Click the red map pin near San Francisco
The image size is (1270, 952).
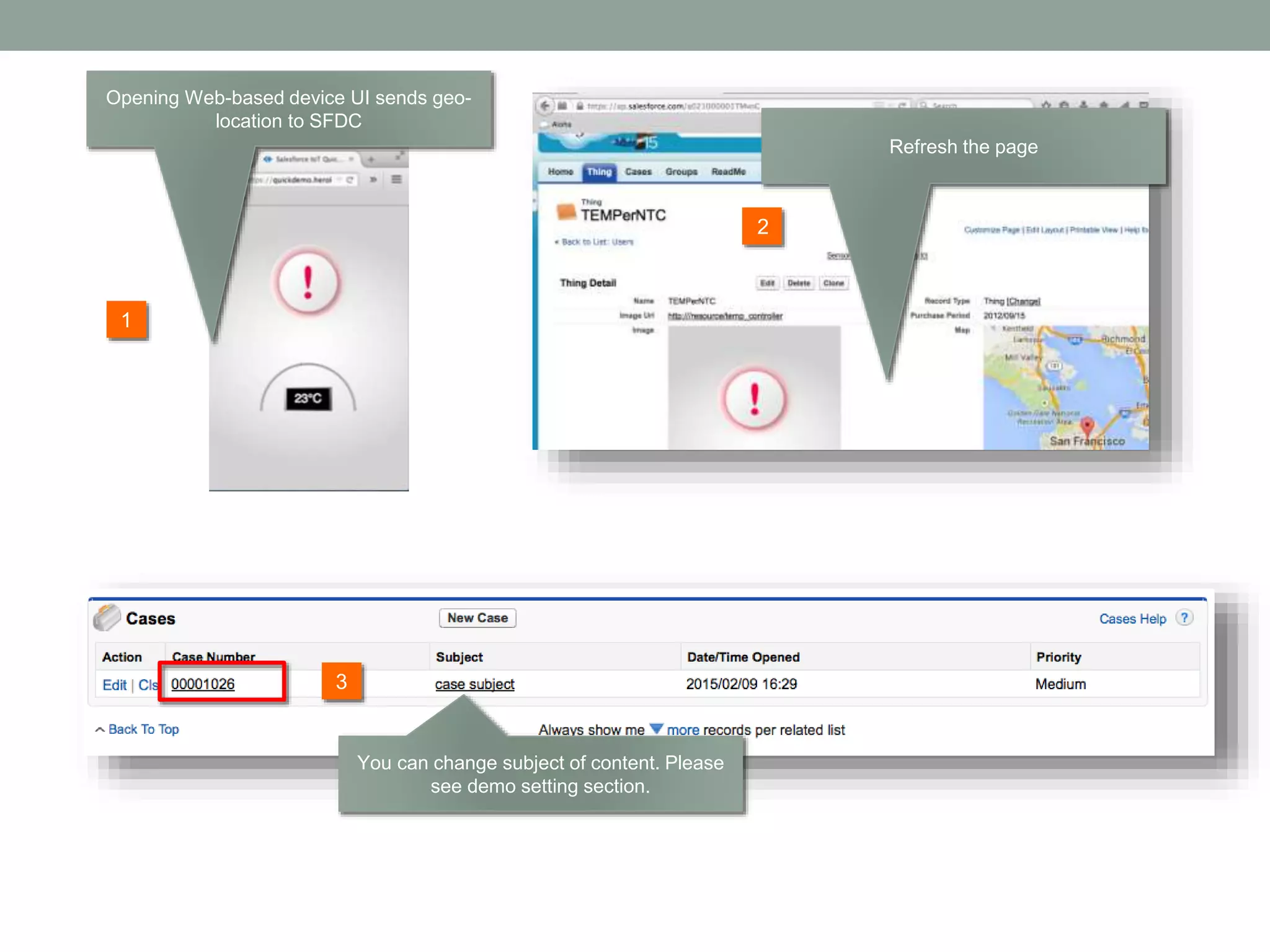[x=1087, y=426]
